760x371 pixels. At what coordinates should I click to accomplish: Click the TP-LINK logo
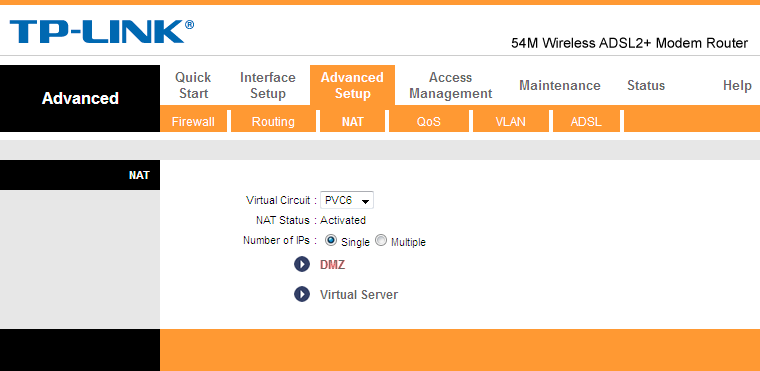pos(102,32)
